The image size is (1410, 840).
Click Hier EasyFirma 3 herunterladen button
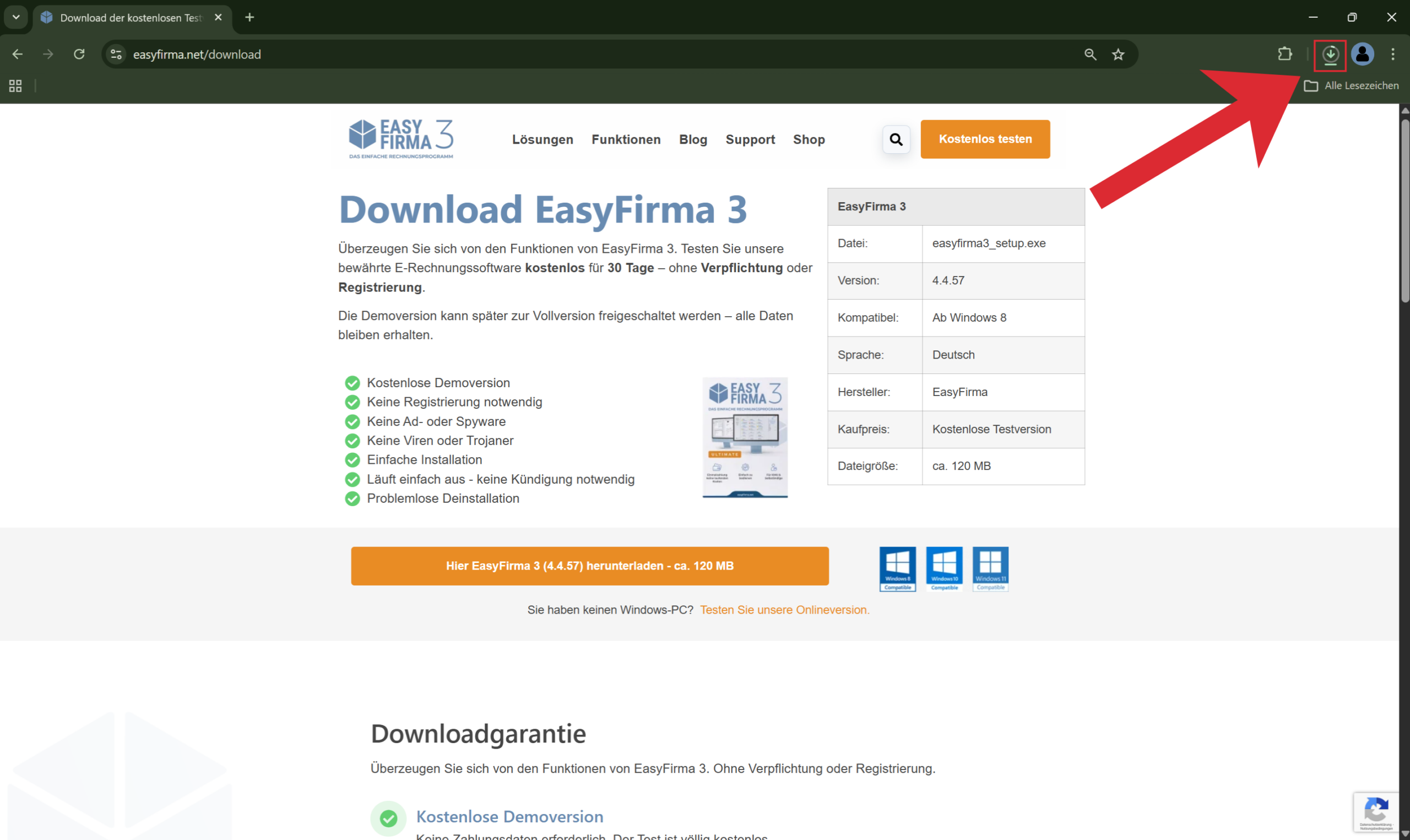(x=589, y=566)
